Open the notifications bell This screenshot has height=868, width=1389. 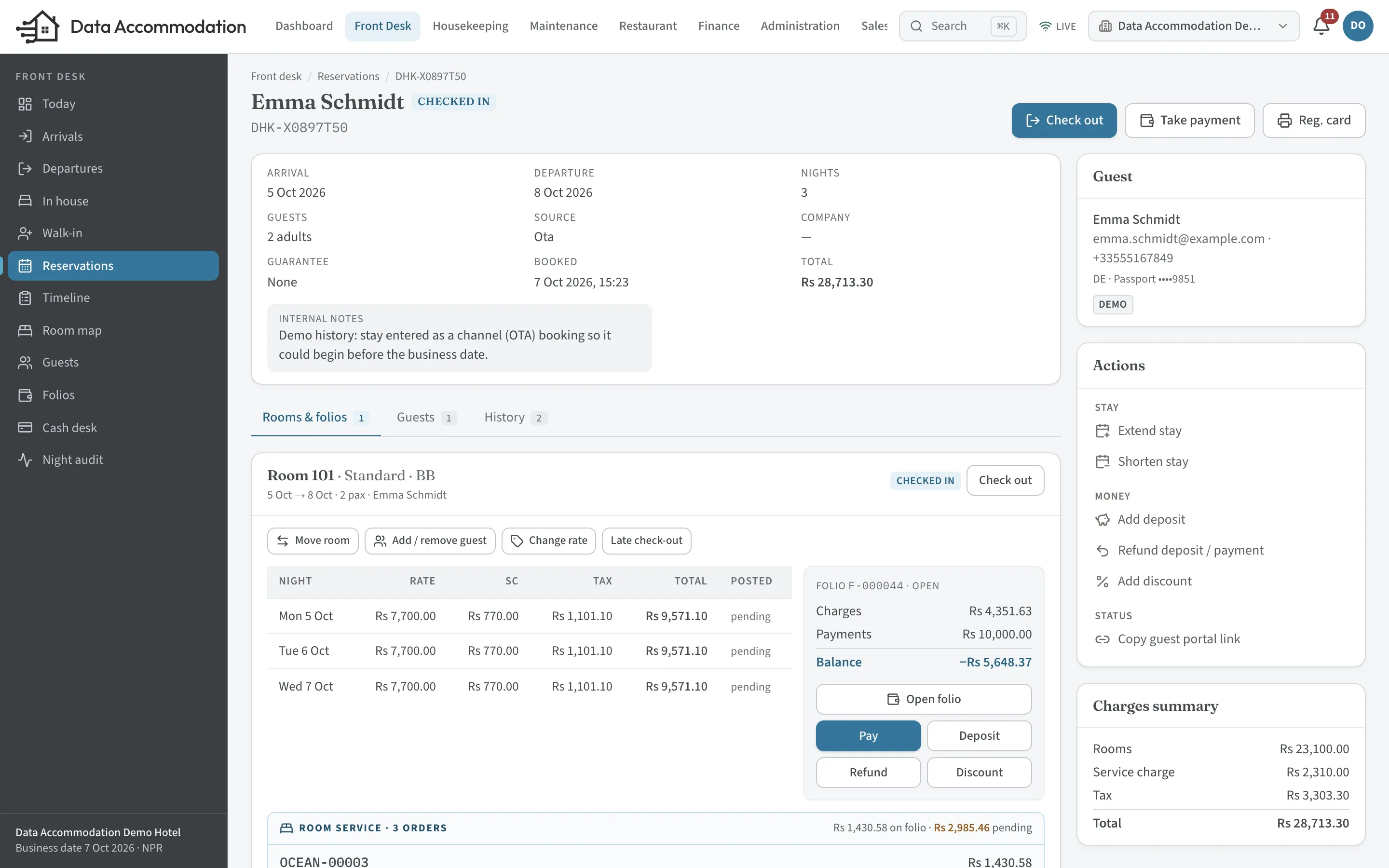point(1321,26)
